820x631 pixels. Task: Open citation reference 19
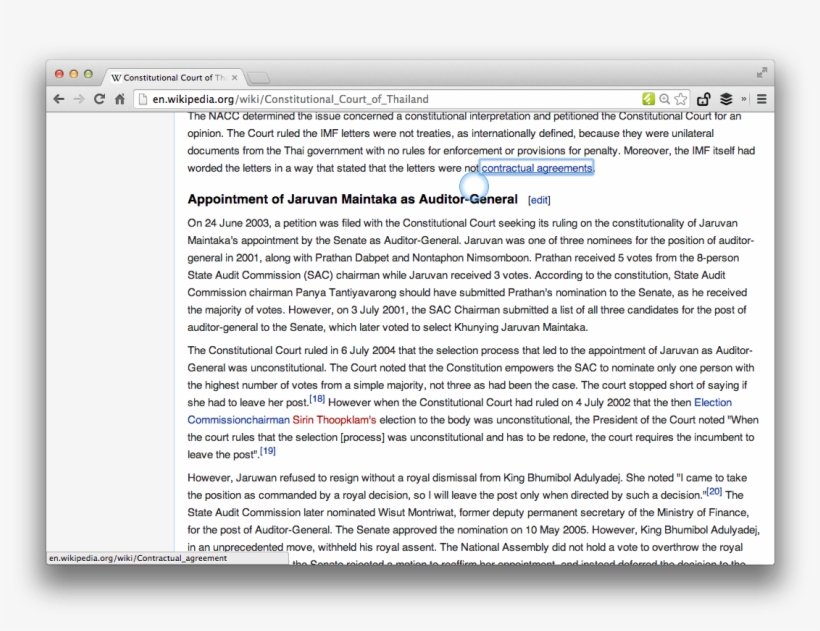click(x=268, y=451)
